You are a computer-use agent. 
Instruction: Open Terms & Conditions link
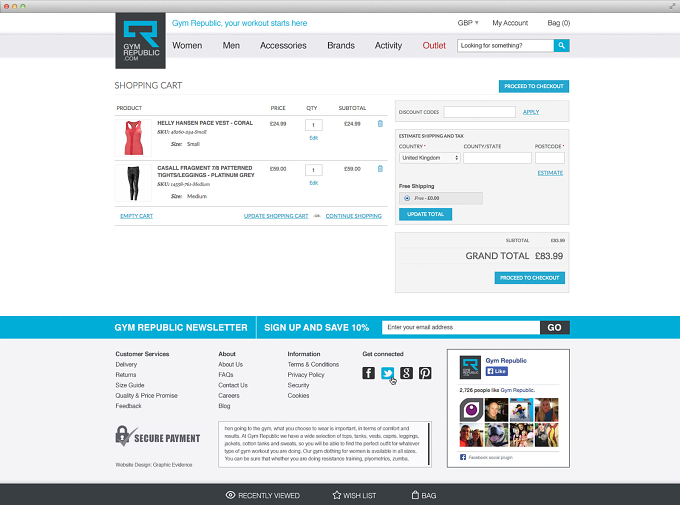(313, 364)
